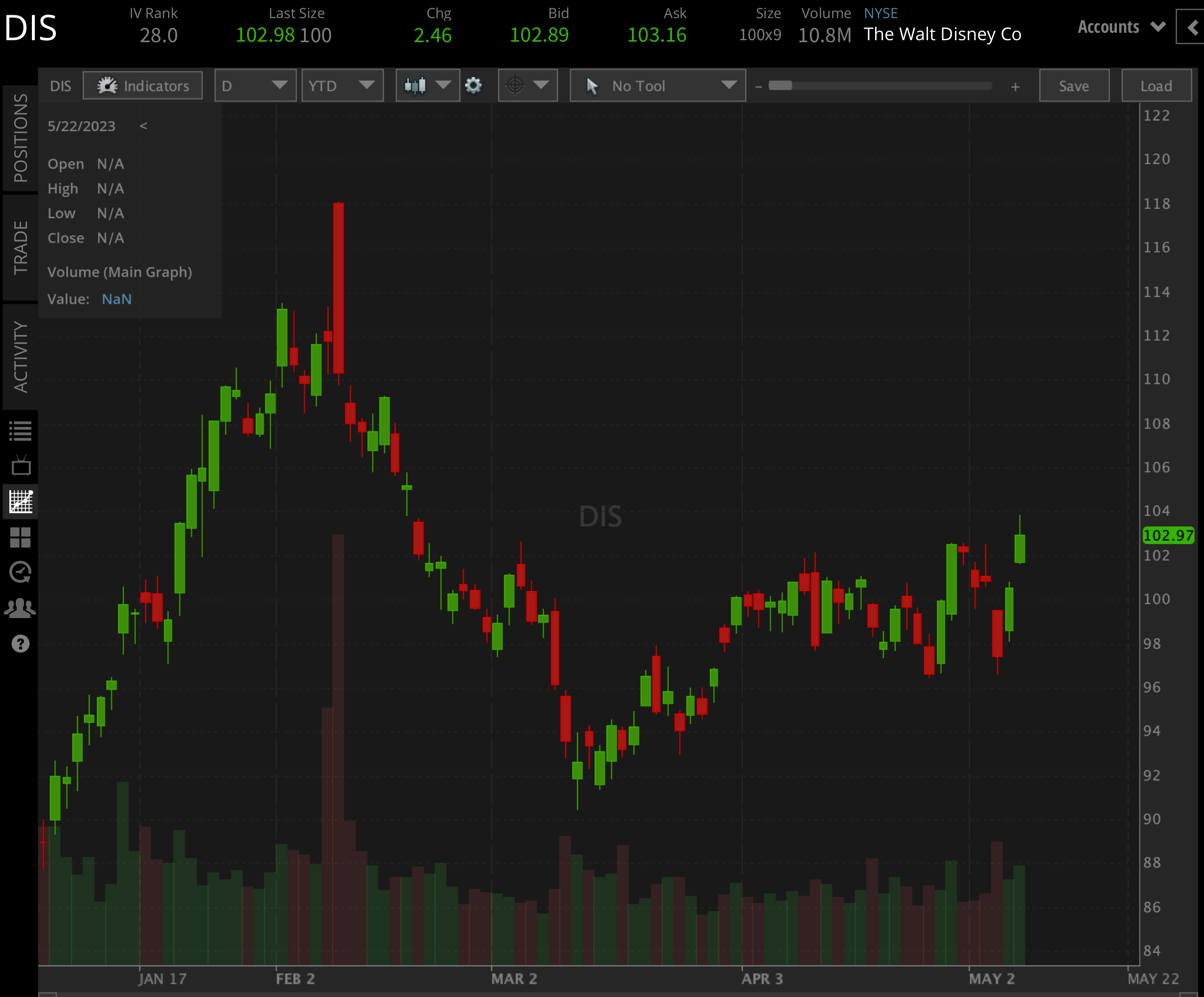This screenshot has height=997, width=1204.
Task: Open the D timeframe dropdown
Action: [255, 85]
